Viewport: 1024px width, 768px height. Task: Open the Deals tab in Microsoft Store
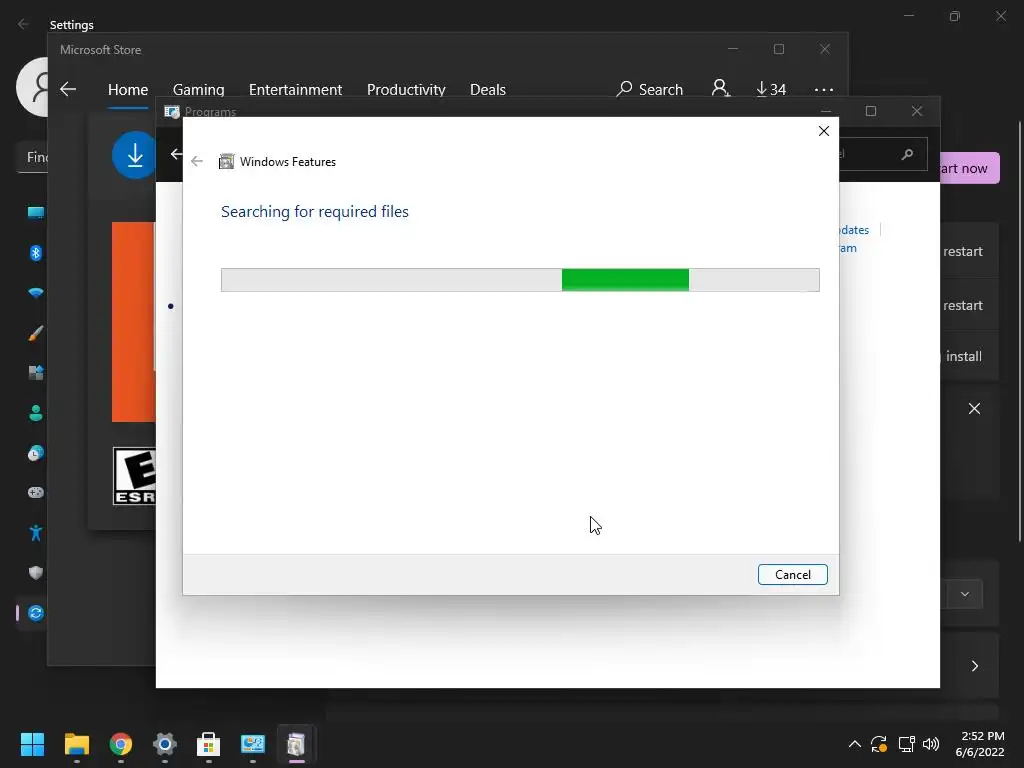point(488,89)
